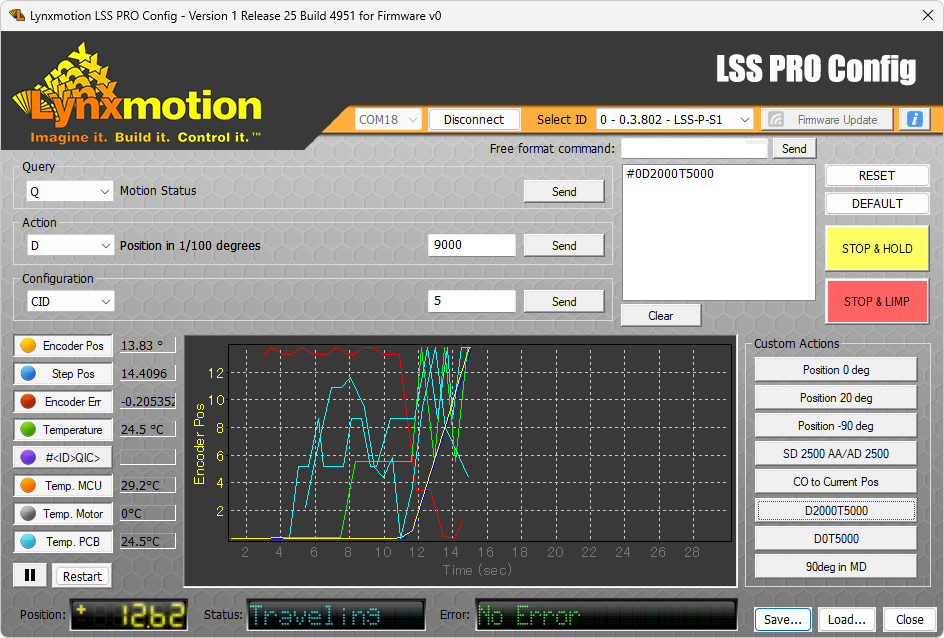Image resolution: width=944 pixels, height=638 pixels.
Task: Click the Step Pos value 14.4096
Action: (147, 374)
